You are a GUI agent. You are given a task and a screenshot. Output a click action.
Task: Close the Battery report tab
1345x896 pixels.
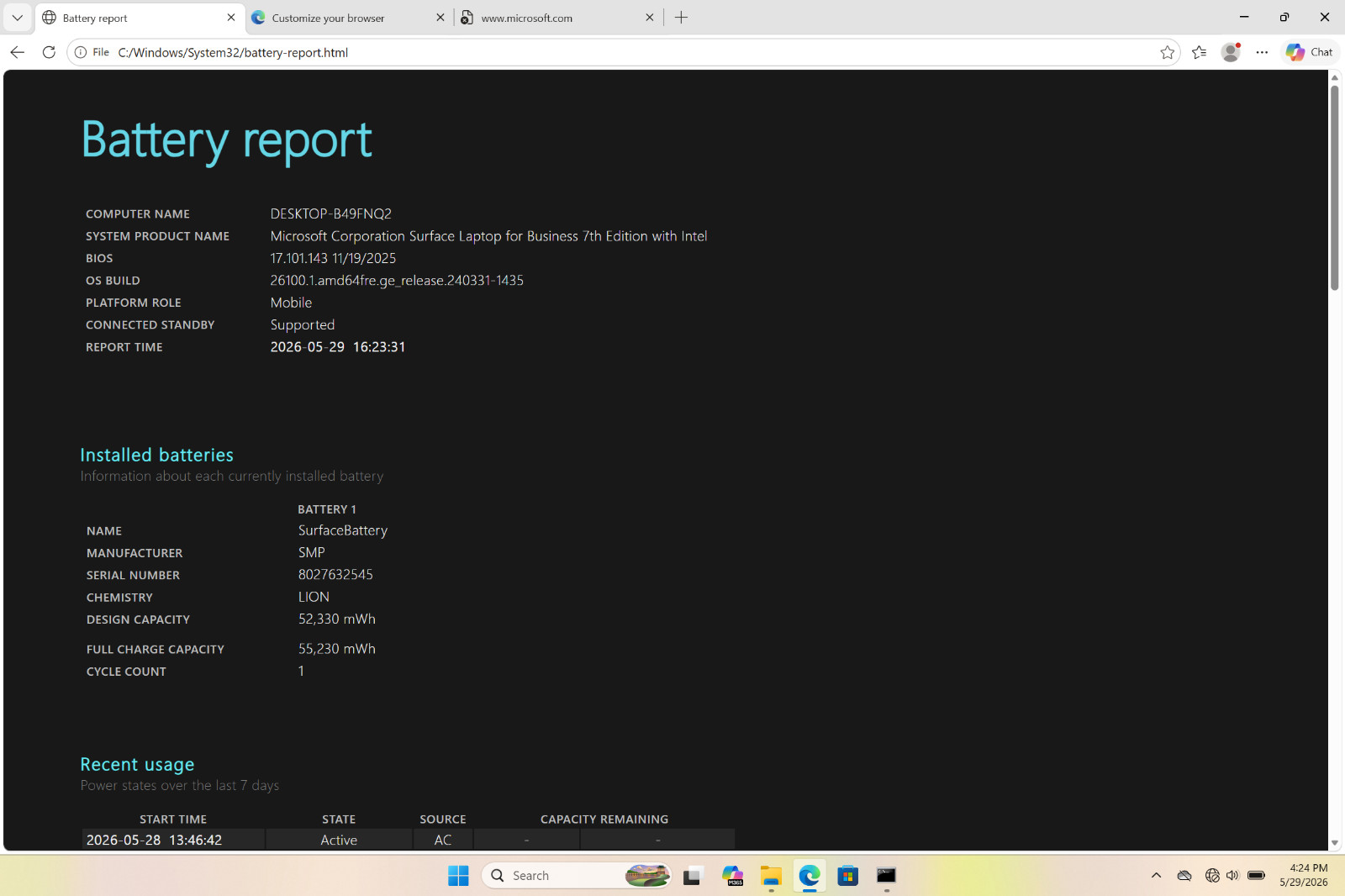tap(231, 18)
